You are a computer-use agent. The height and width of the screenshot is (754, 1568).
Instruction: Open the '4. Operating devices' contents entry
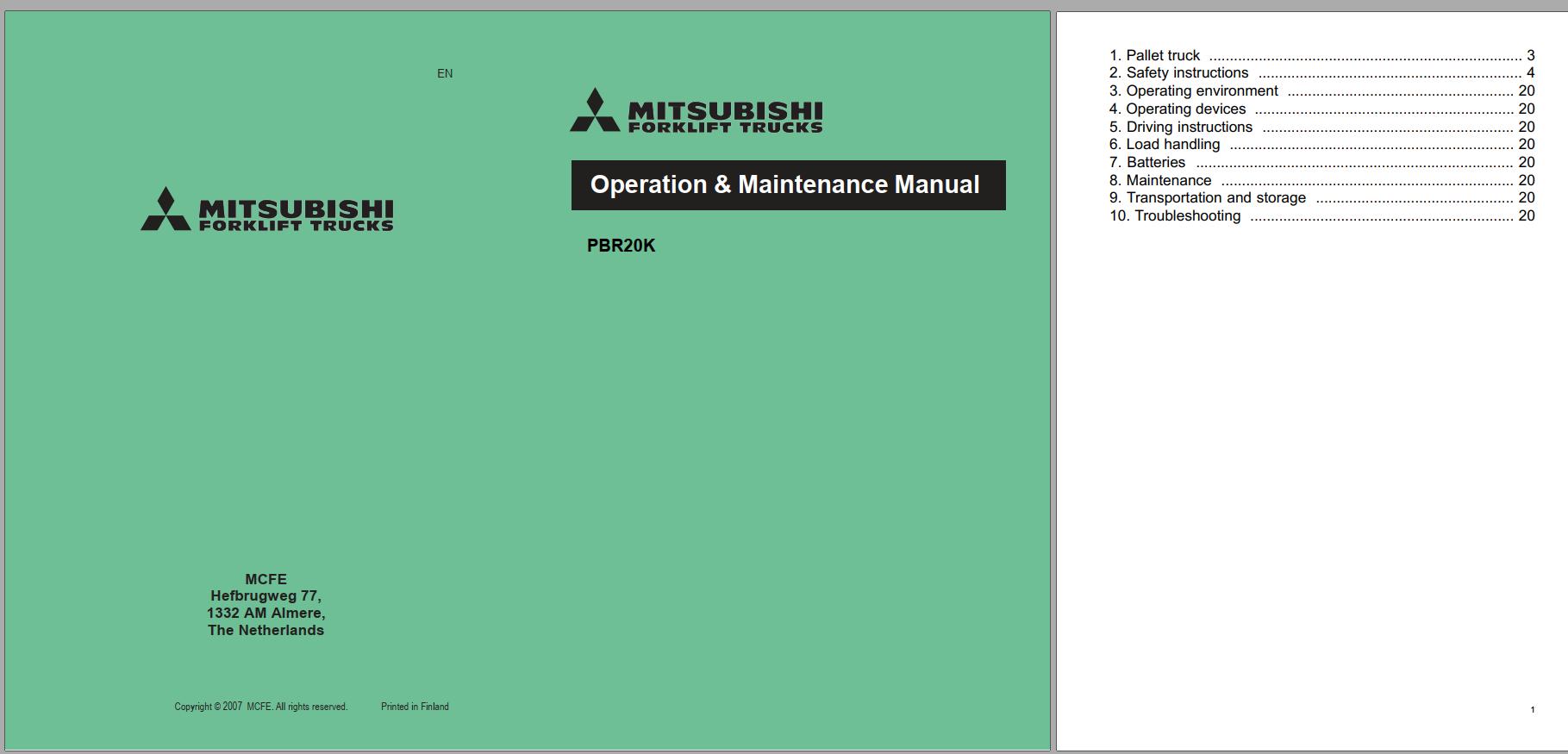1321,109
